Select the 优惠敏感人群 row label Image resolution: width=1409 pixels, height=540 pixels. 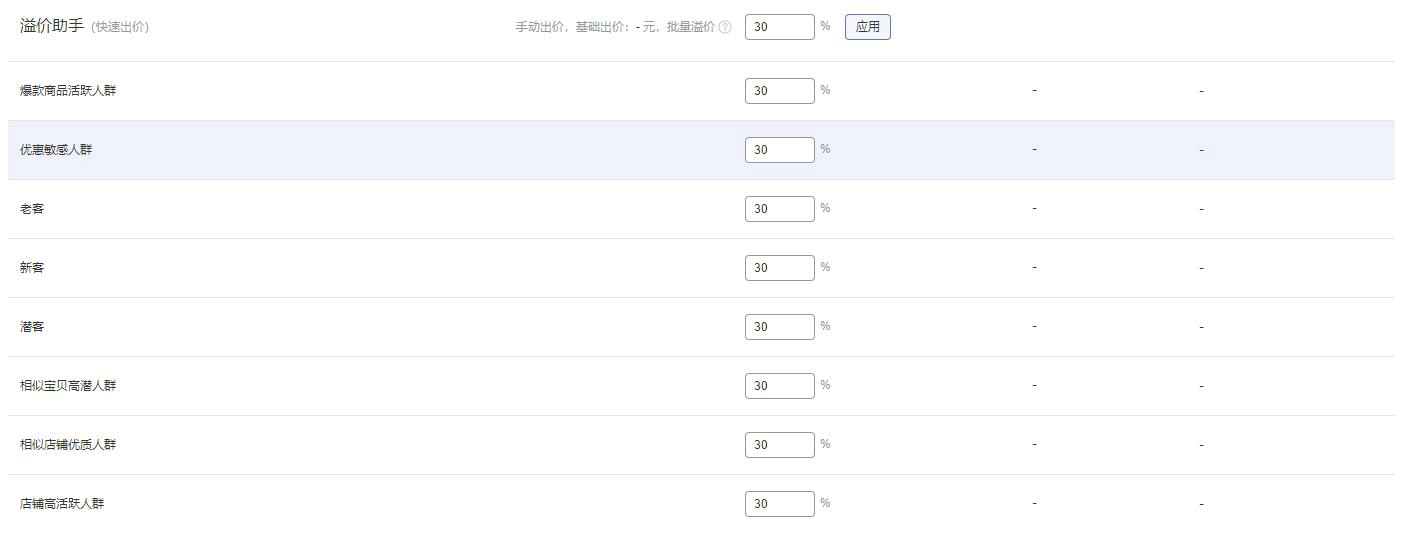point(56,150)
